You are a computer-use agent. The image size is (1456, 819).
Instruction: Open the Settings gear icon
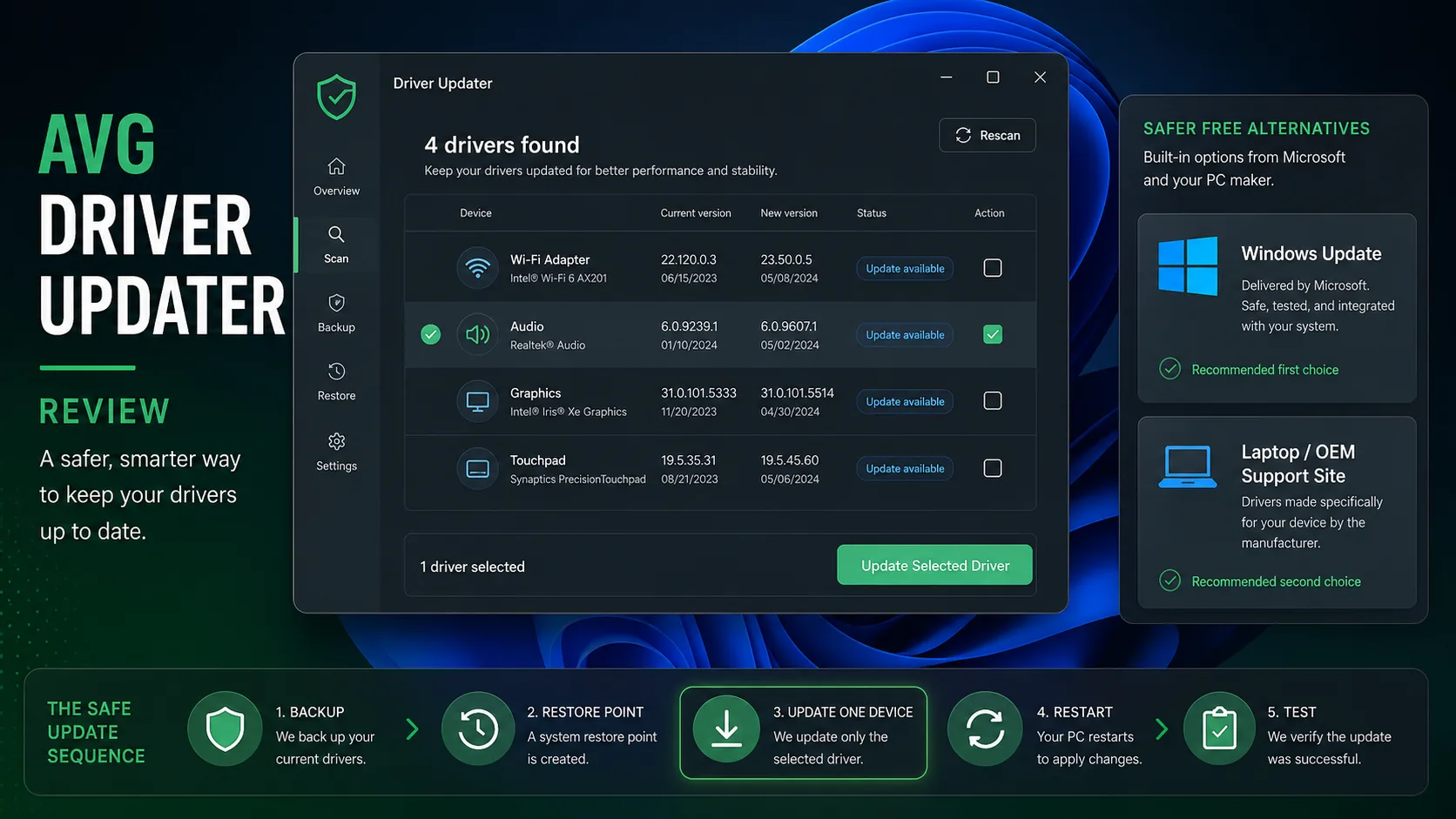[336, 441]
